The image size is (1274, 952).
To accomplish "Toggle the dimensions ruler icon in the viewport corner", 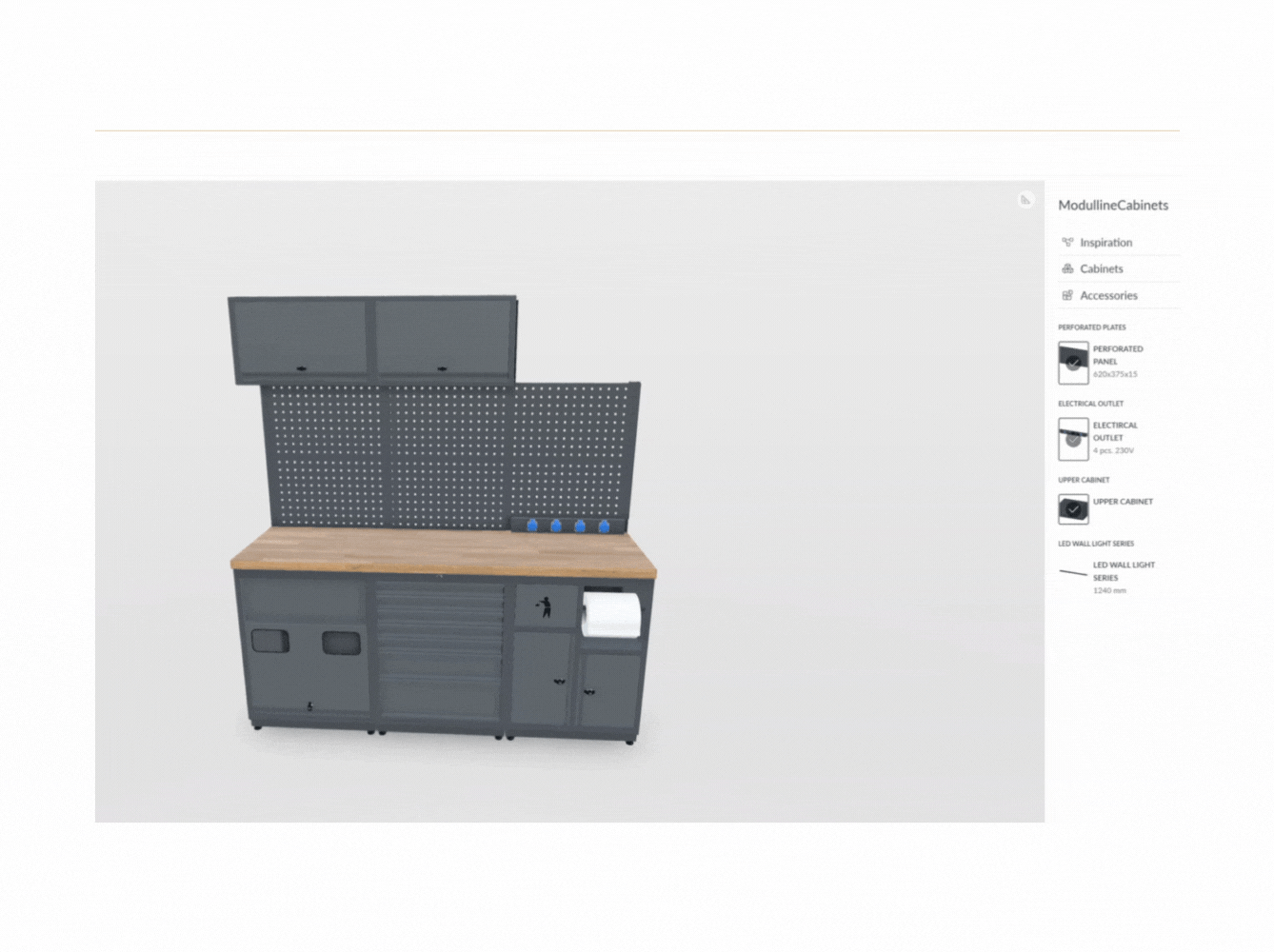I will pos(1025,200).
